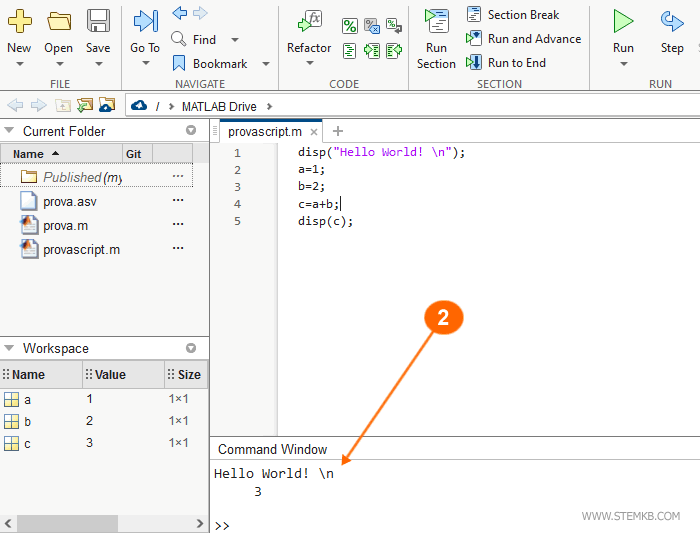Add a new editor tab with plus

[337, 131]
